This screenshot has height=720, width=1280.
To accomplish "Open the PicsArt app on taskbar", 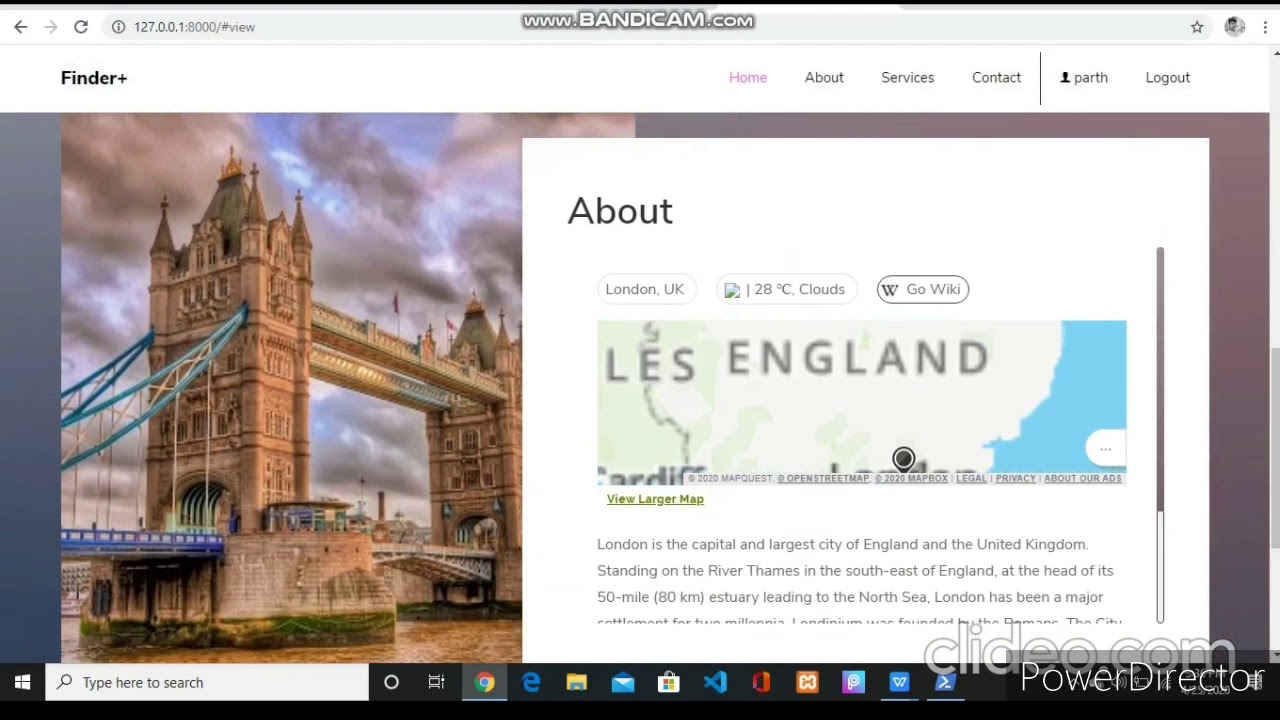I will pos(853,682).
